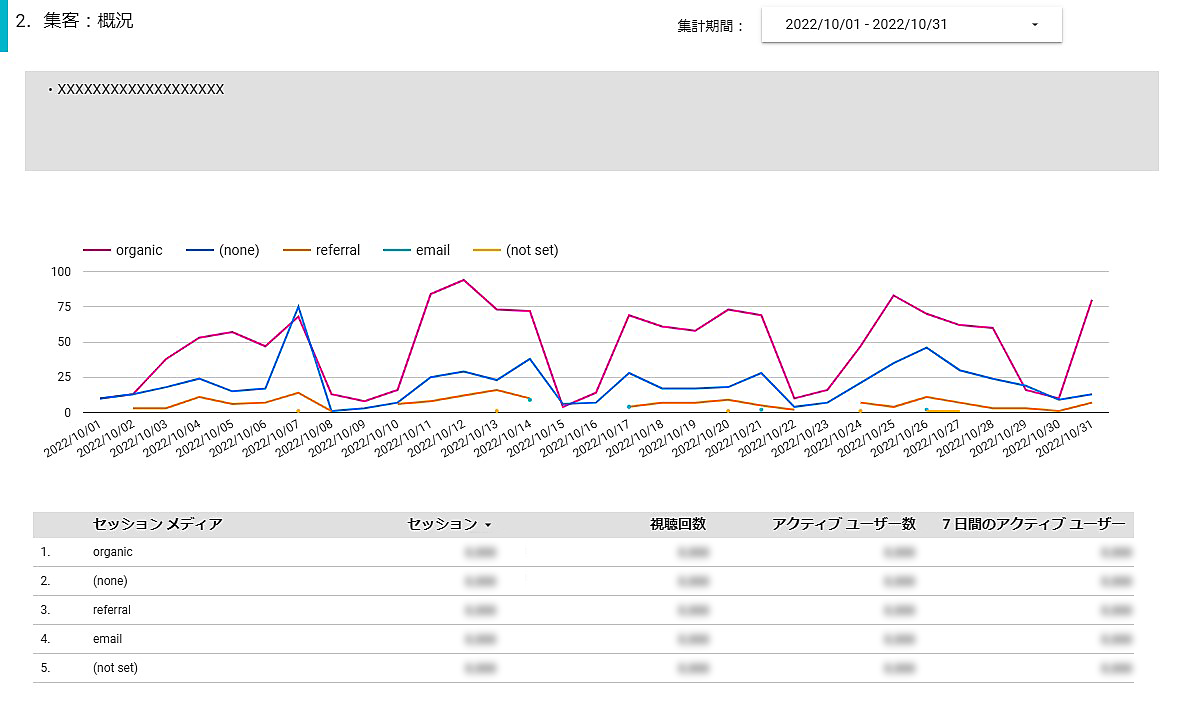The width and height of the screenshot is (1186, 702).
Task: Sort by セッション column header arrow
Action: [488, 525]
